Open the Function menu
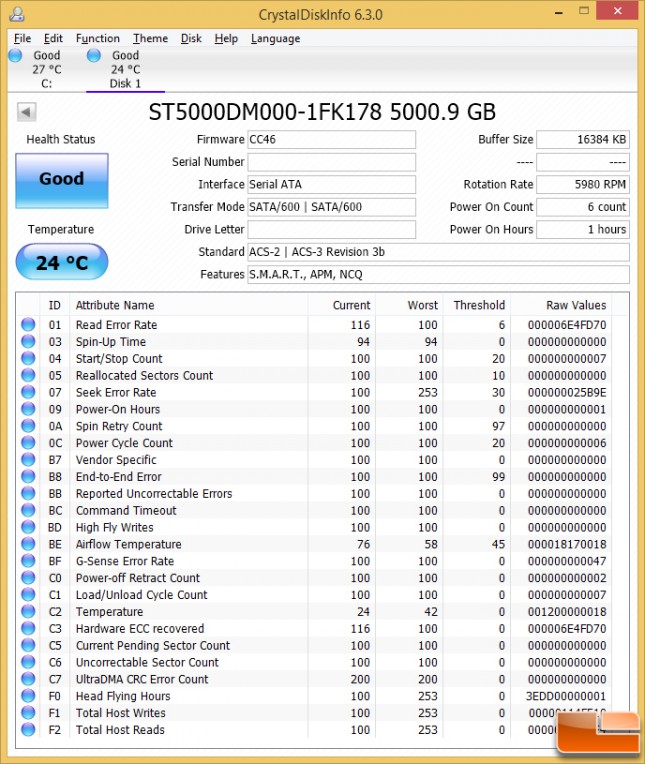 pos(97,38)
